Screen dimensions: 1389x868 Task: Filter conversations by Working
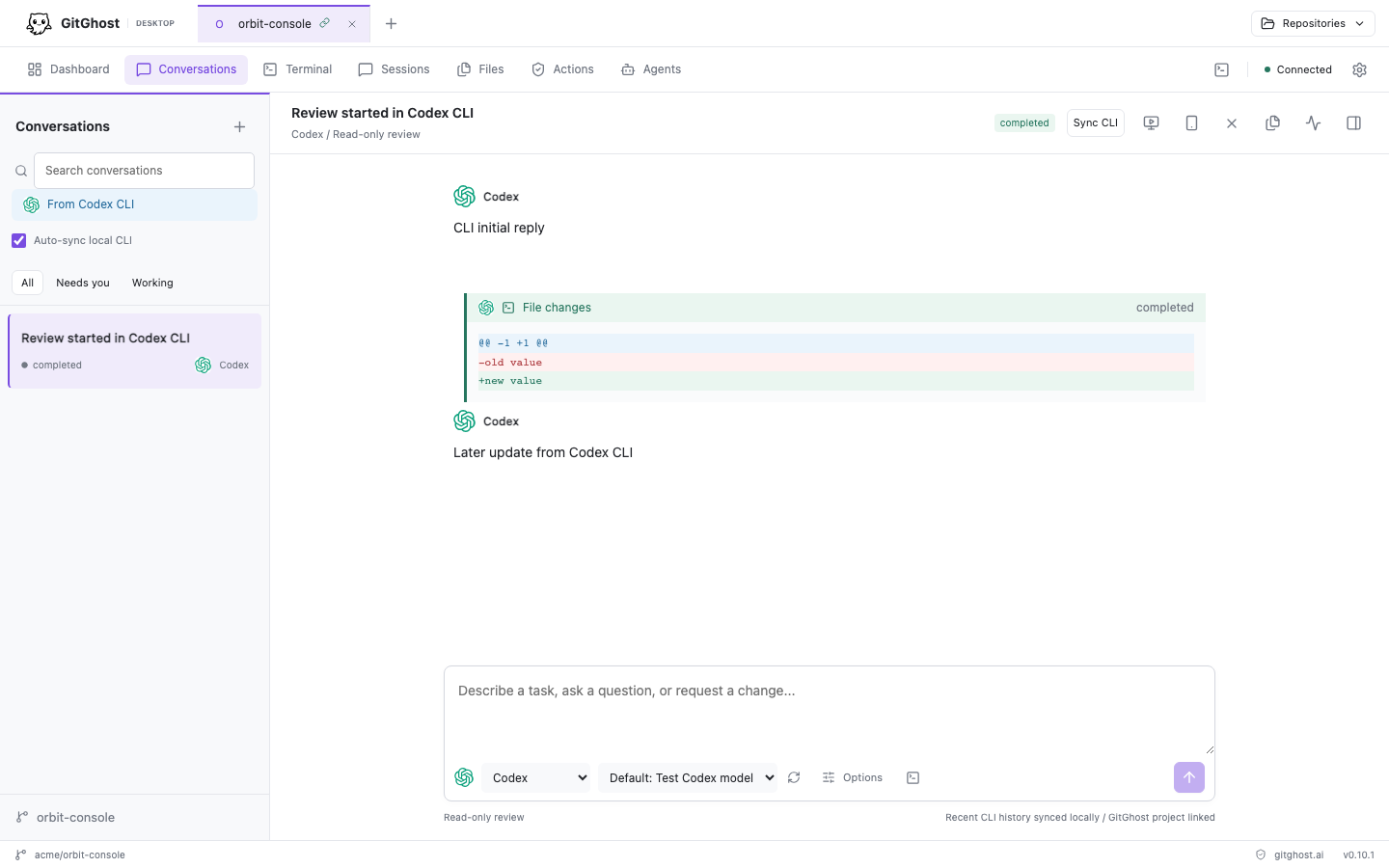(152, 283)
